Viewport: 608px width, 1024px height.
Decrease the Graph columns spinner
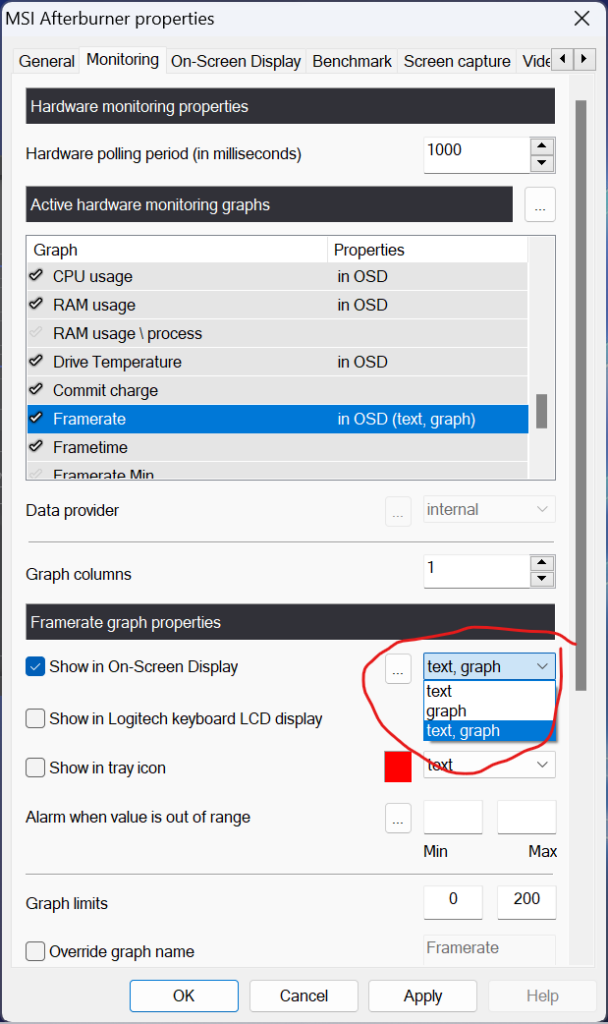tap(542, 579)
